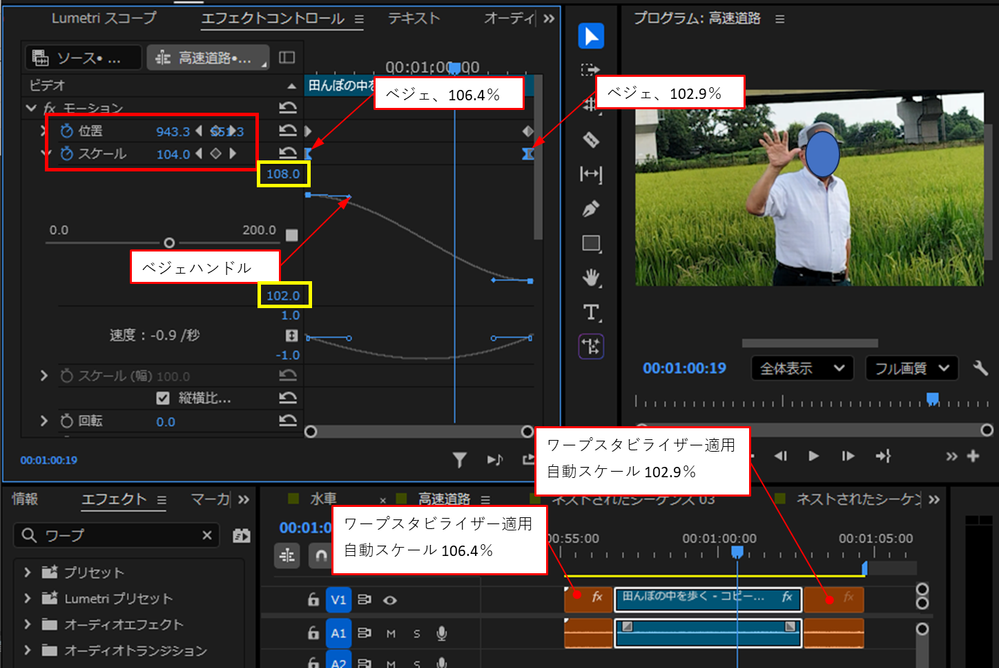Switch to Lumetri Scopes tab
The width and height of the screenshot is (999, 668).
tap(104, 18)
